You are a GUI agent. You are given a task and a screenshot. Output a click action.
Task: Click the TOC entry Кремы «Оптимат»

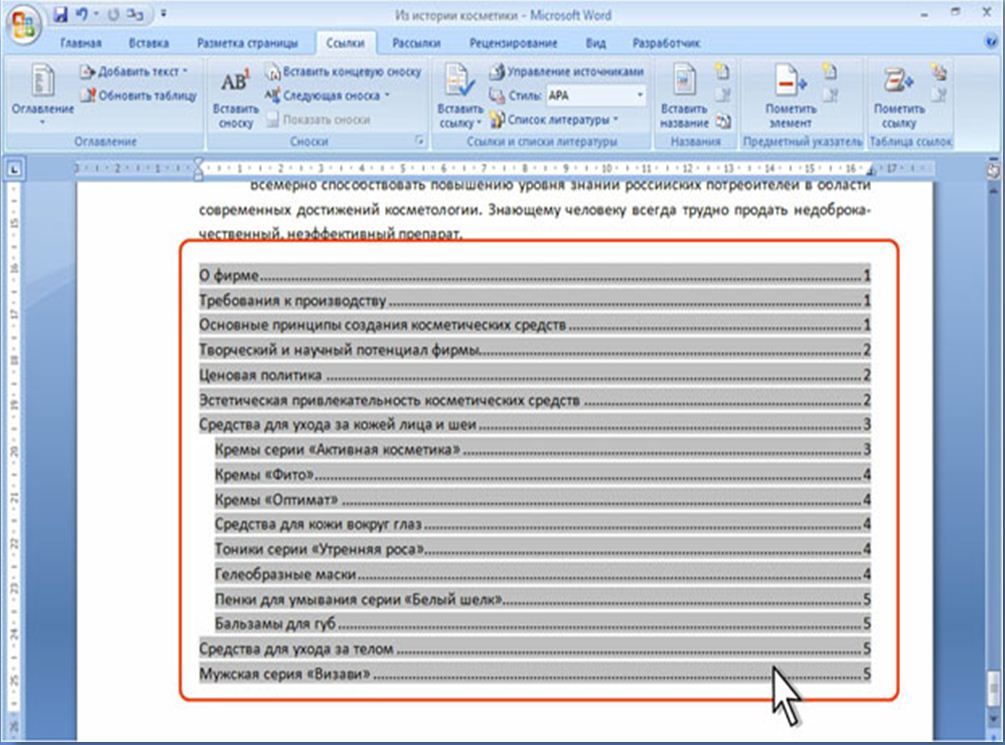point(542,499)
